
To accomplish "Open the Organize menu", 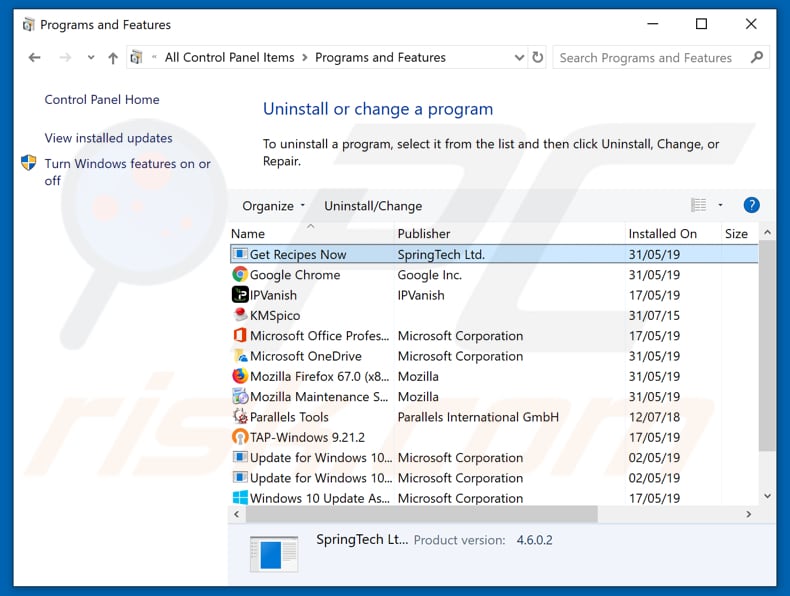I will pyautogui.click(x=273, y=206).
